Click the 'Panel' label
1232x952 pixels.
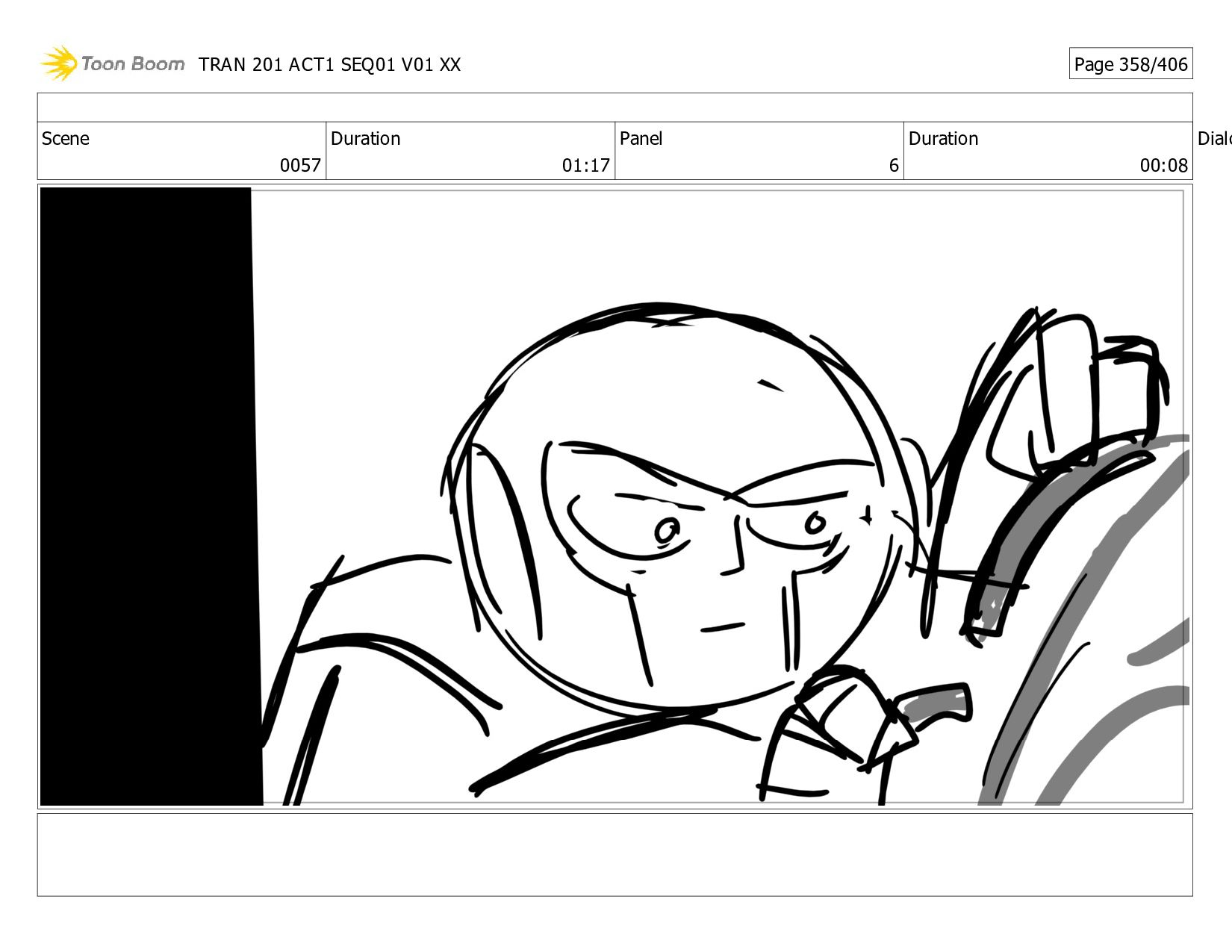[x=641, y=139]
